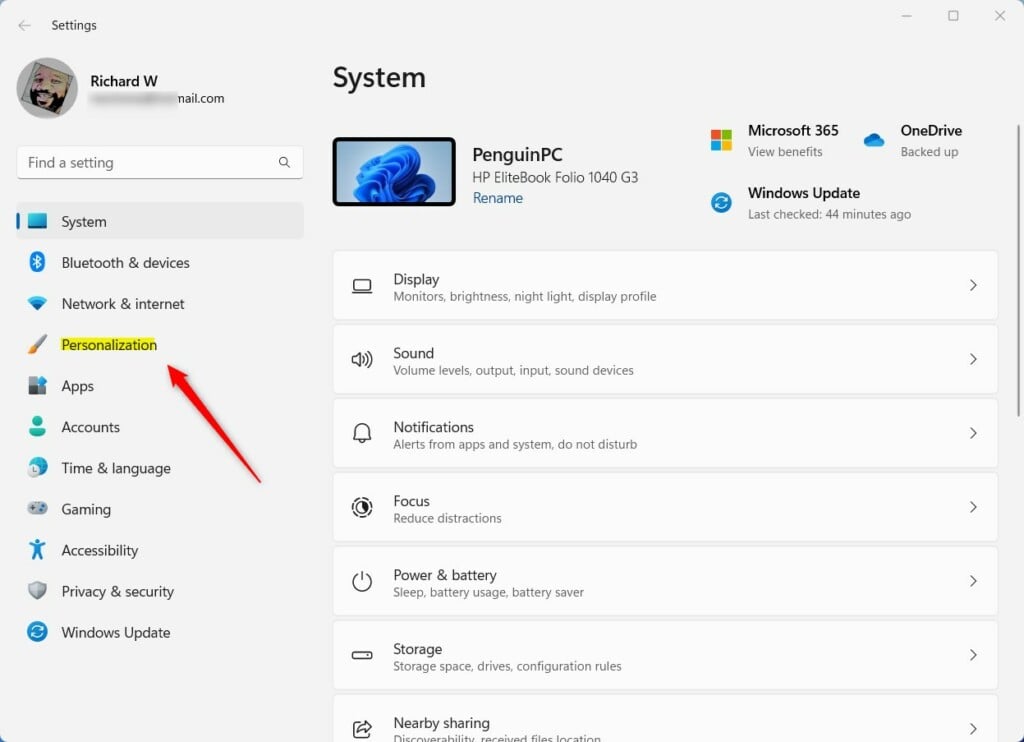The height and width of the screenshot is (742, 1024).
Task: Click the Find a setting search box
Action: coord(160,162)
